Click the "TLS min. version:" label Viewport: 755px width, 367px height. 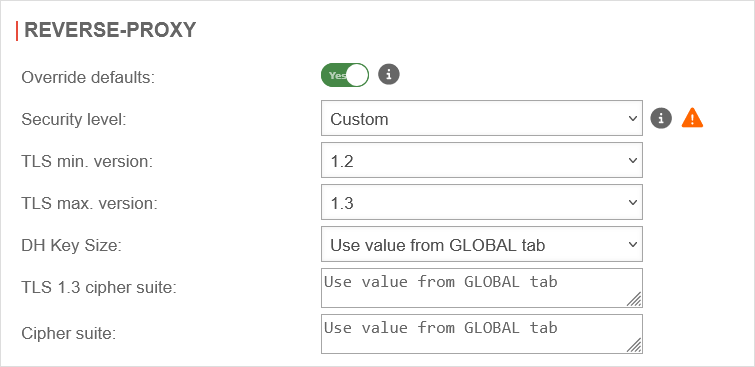[87, 161]
